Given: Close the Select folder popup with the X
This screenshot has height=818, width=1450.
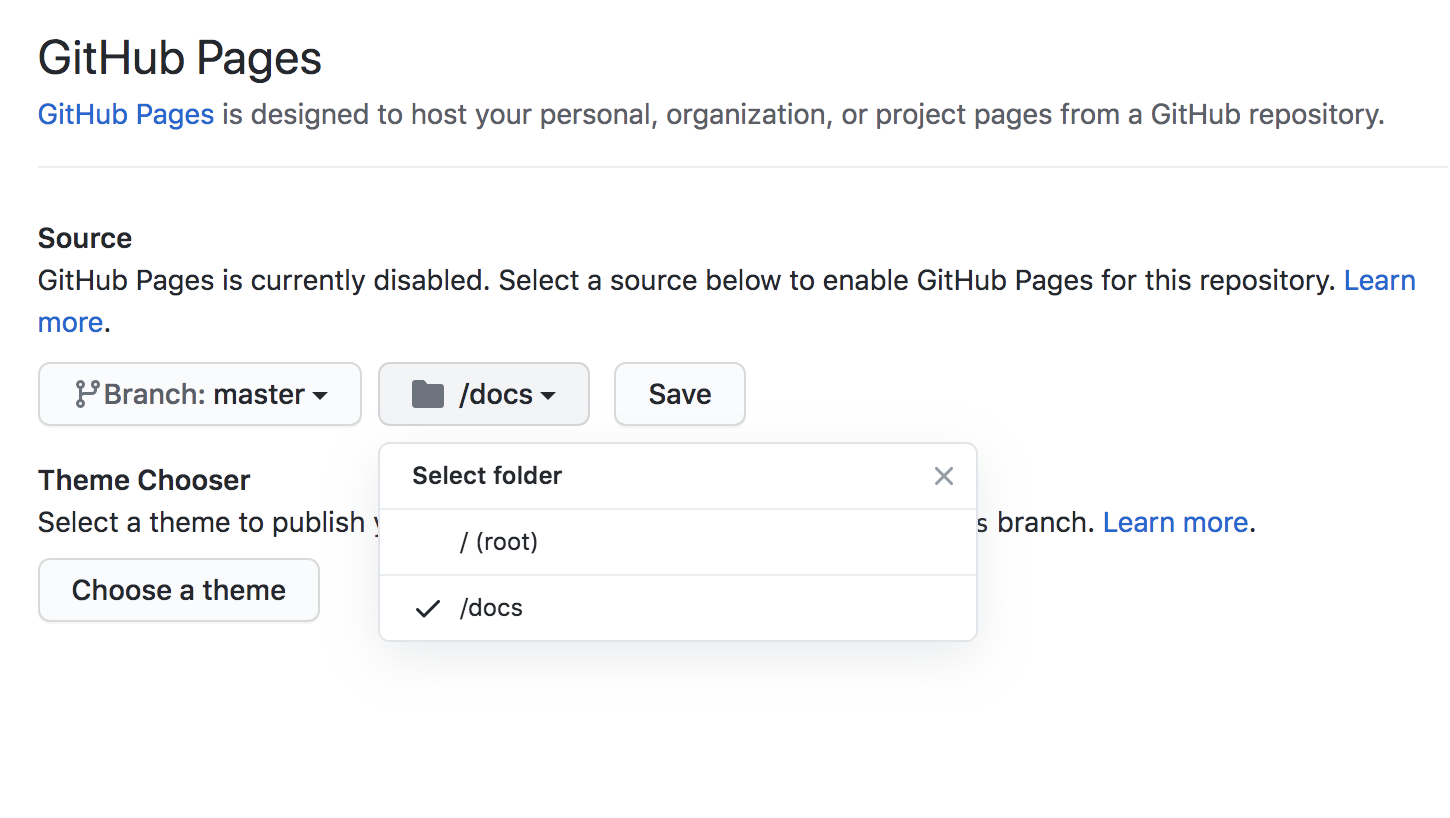Looking at the screenshot, I should tap(944, 476).
